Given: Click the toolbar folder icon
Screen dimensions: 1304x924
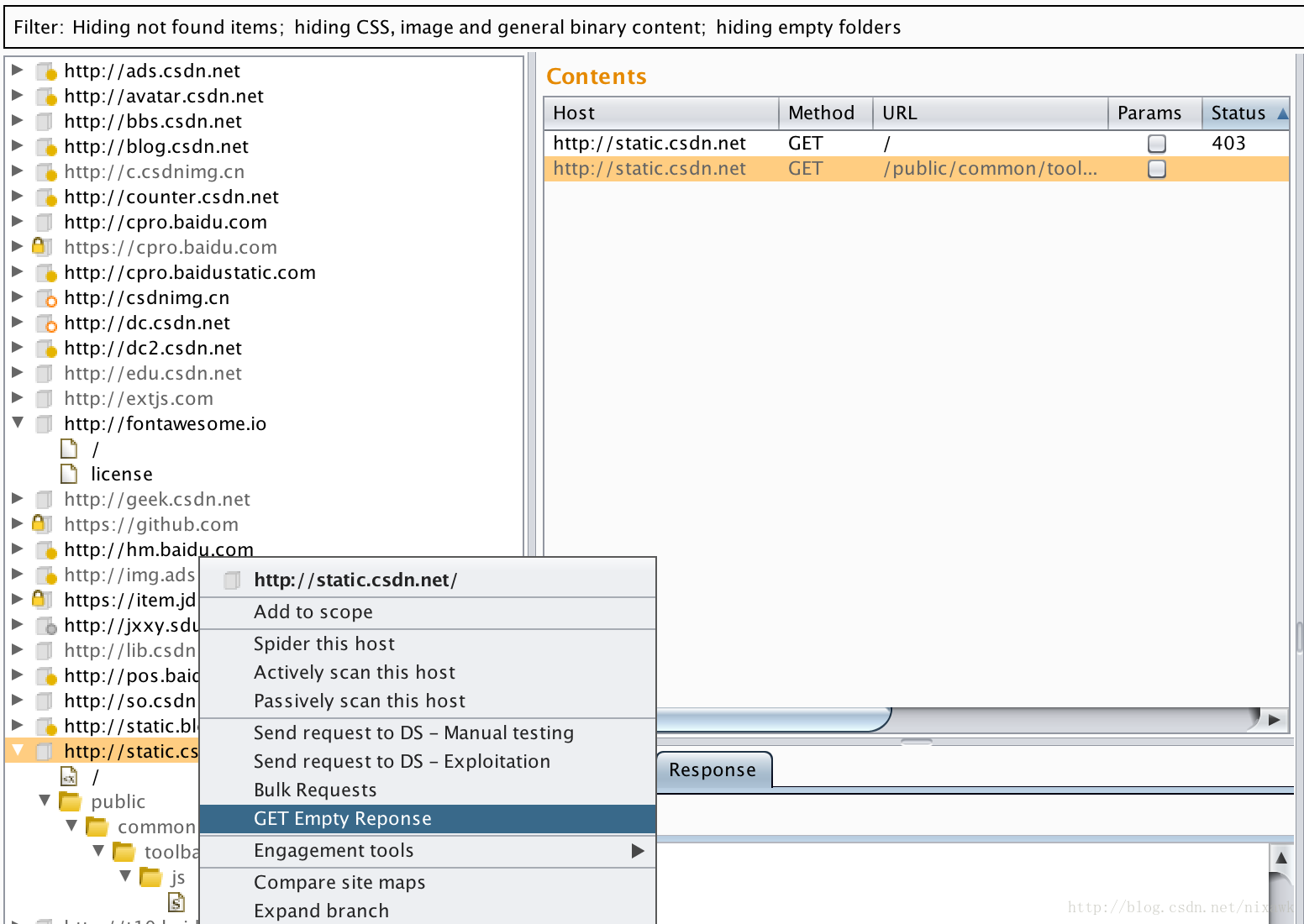Looking at the screenshot, I should click(124, 852).
